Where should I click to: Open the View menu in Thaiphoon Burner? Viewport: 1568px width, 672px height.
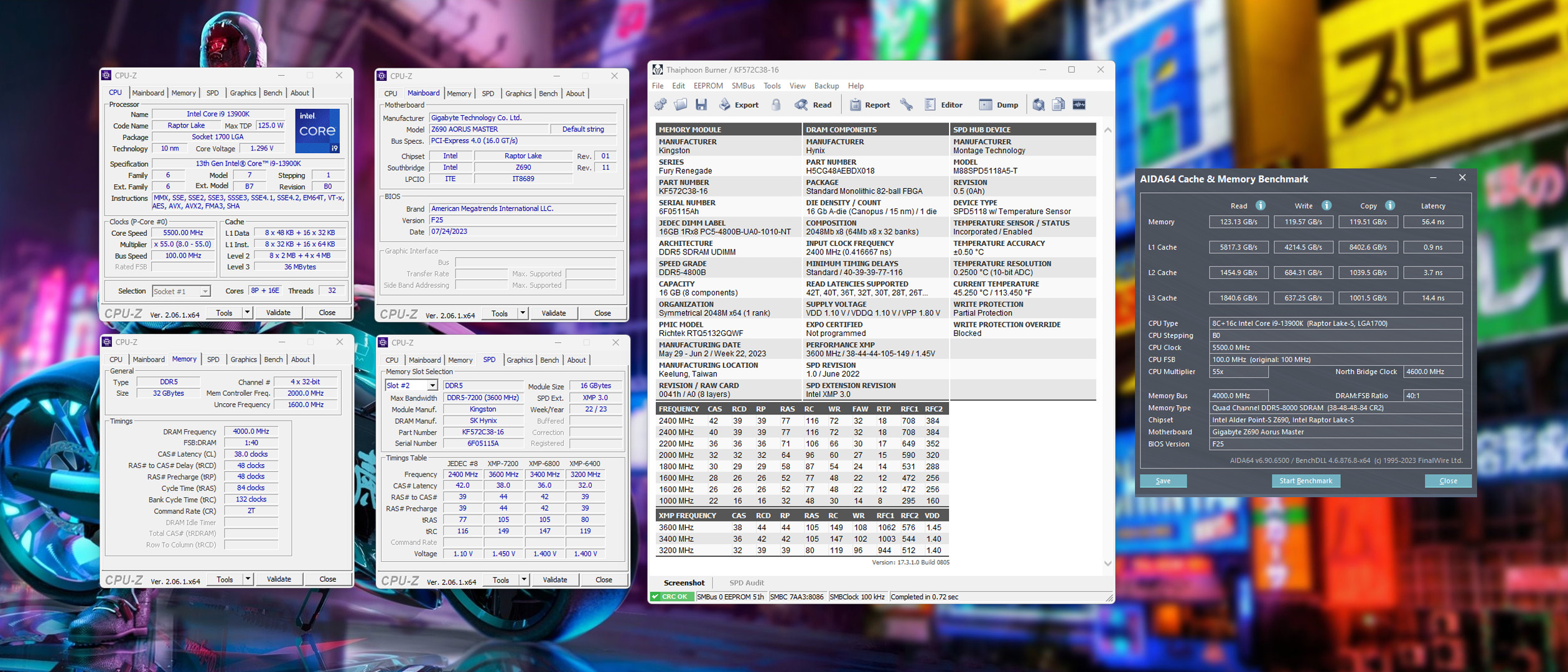797,86
